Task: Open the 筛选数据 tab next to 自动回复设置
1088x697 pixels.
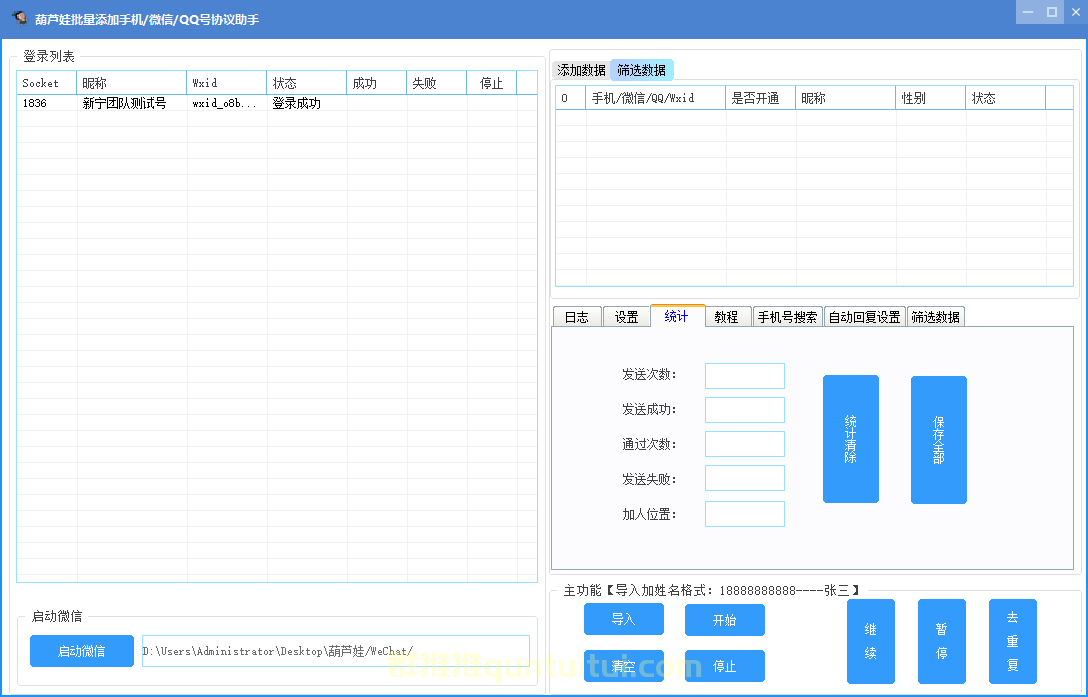Action: [935, 317]
